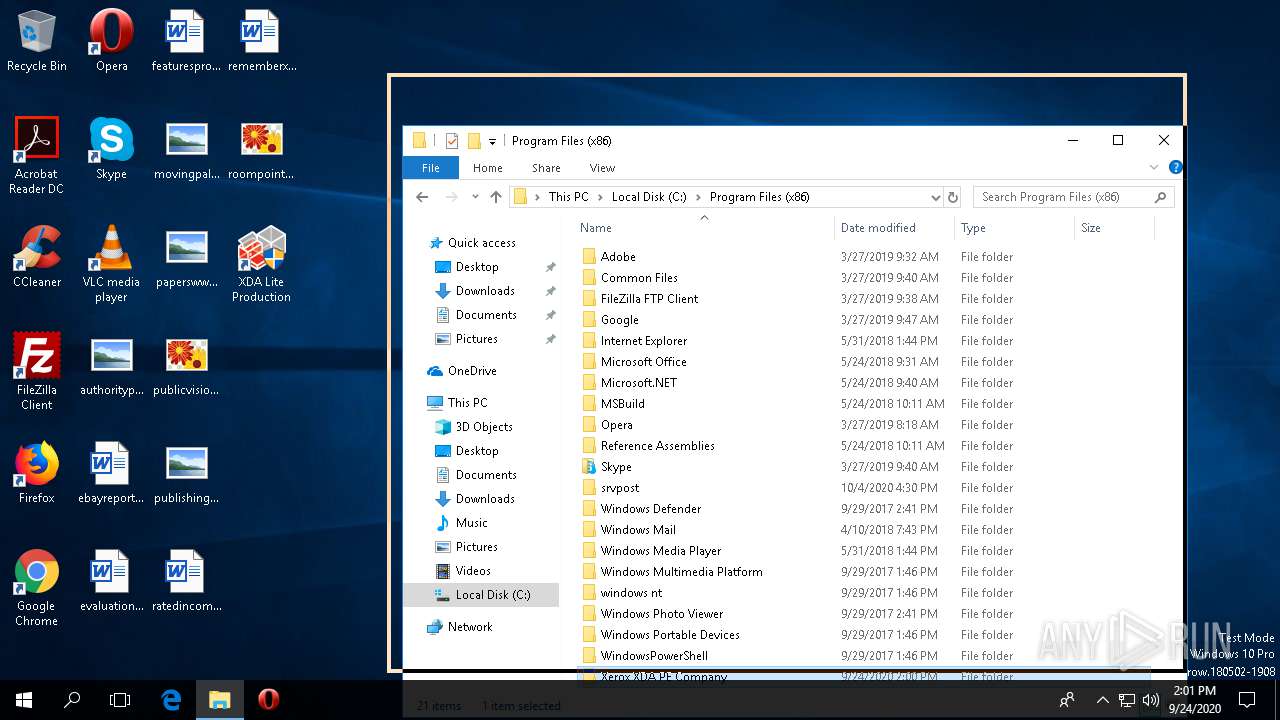Image resolution: width=1280 pixels, height=720 pixels.
Task: Launch VLC media player shortcut
Action: (111, 263)
